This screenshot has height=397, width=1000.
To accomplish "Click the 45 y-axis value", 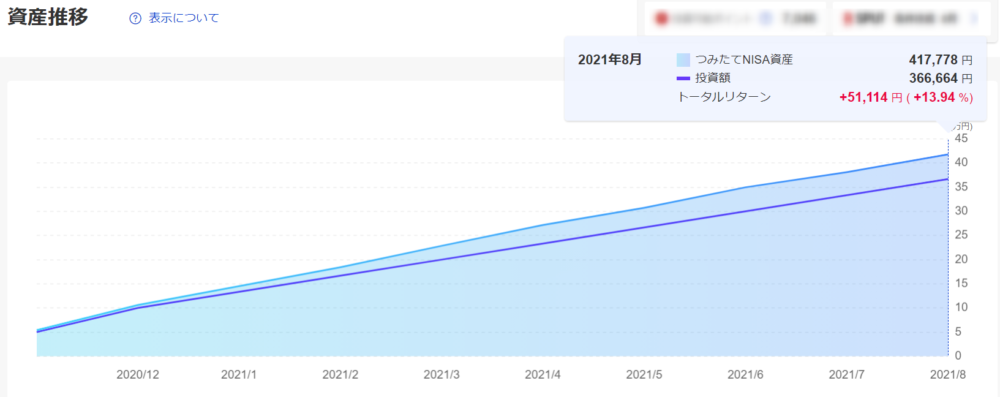I will coord(961,139).
